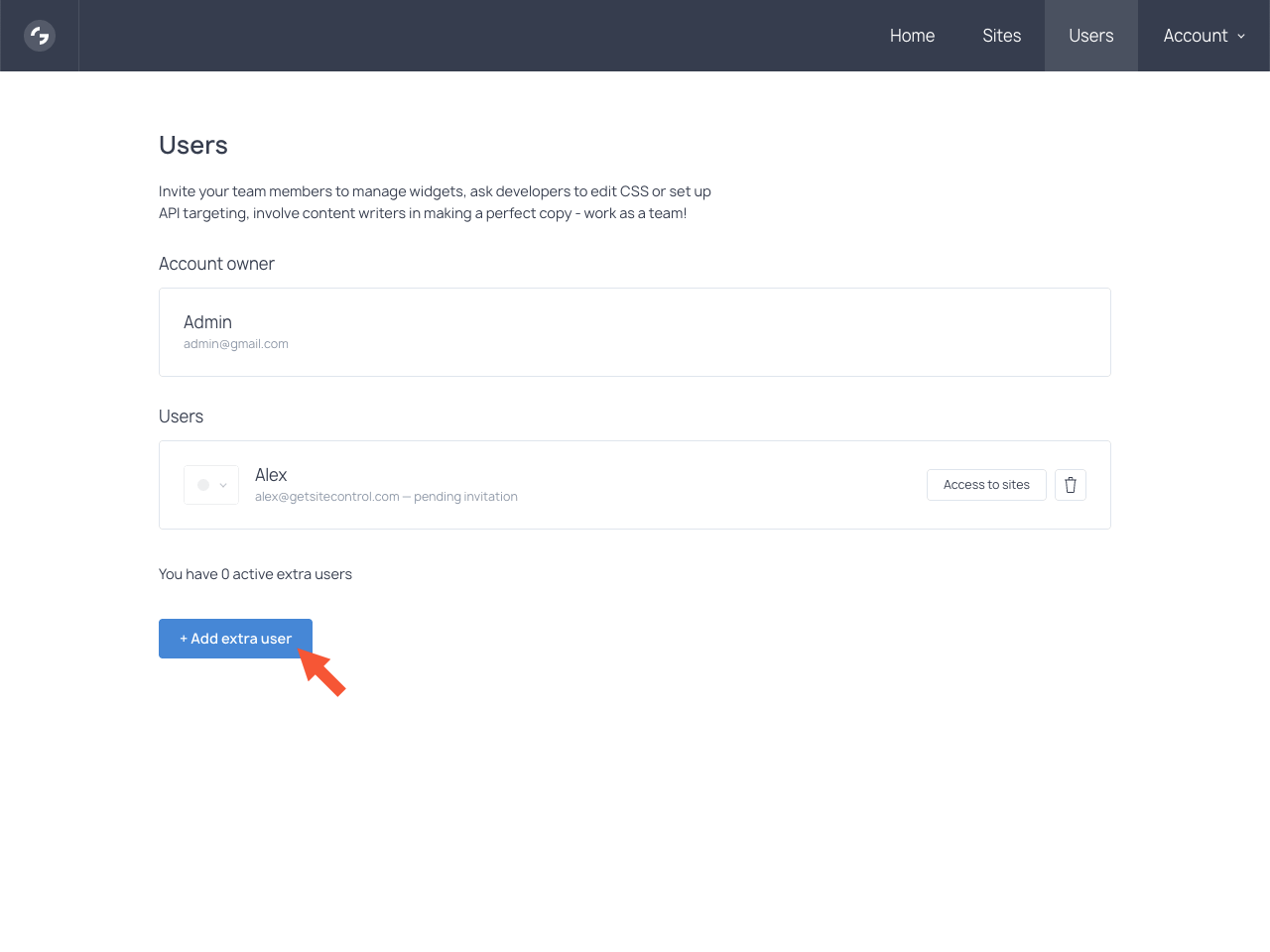Click on the user name Alex
The height and width of the screenshot is (952, 1270).
[271, 475]
